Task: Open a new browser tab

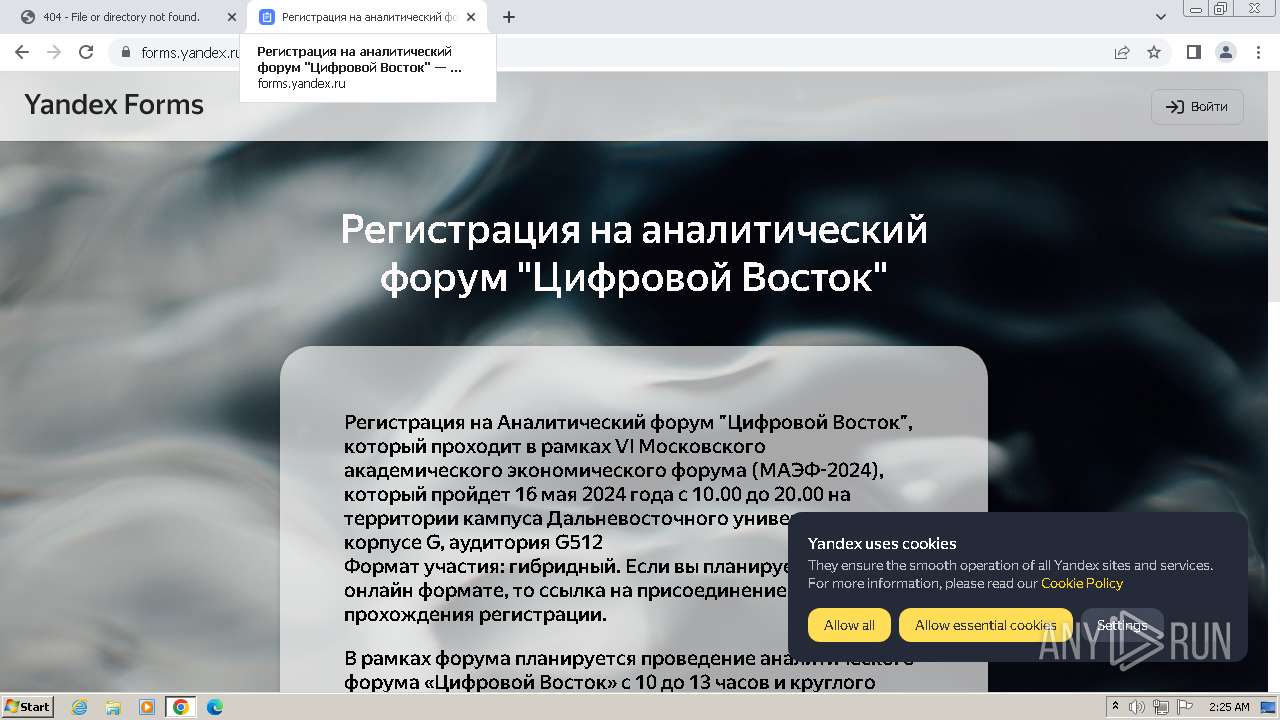Action: pos(509,17)
